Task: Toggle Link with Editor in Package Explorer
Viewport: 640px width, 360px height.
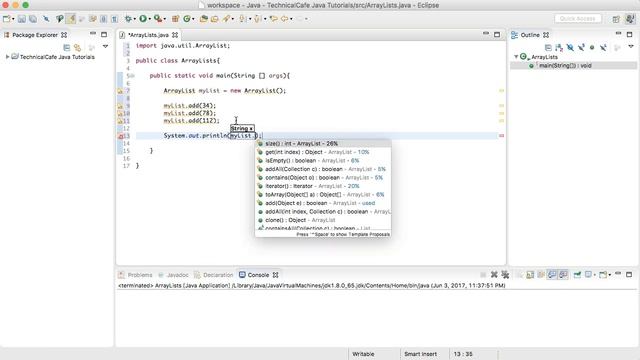Action: pos(77,48)
